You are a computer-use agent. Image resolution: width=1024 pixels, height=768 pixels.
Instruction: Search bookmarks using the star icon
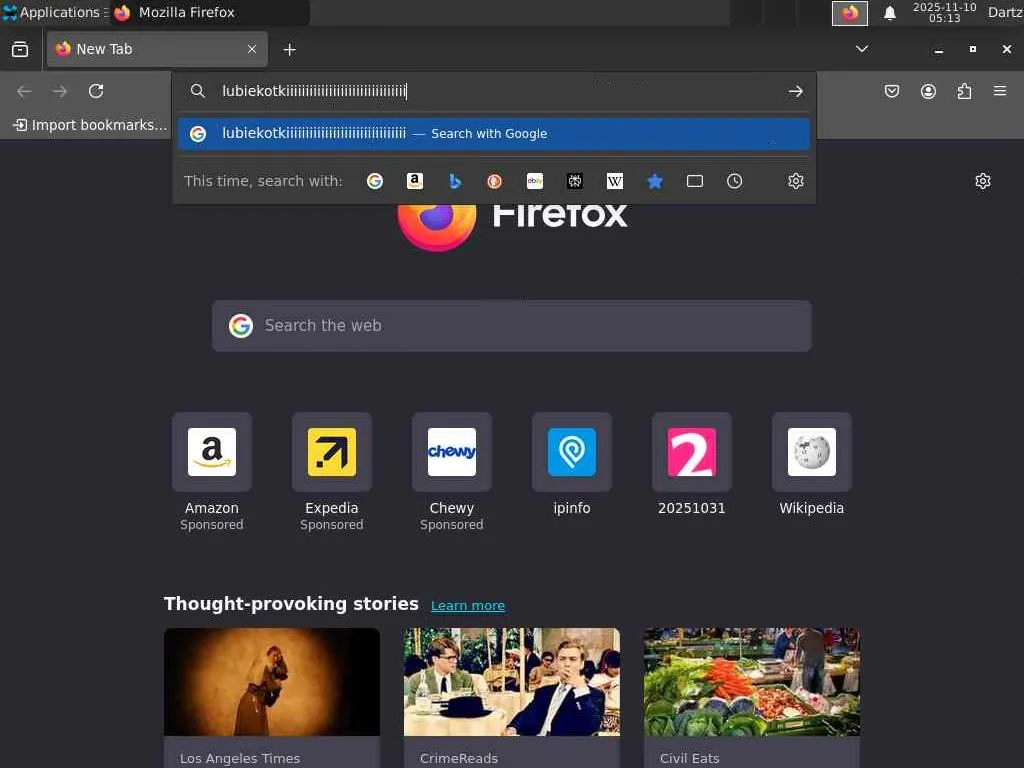[655, 181]
